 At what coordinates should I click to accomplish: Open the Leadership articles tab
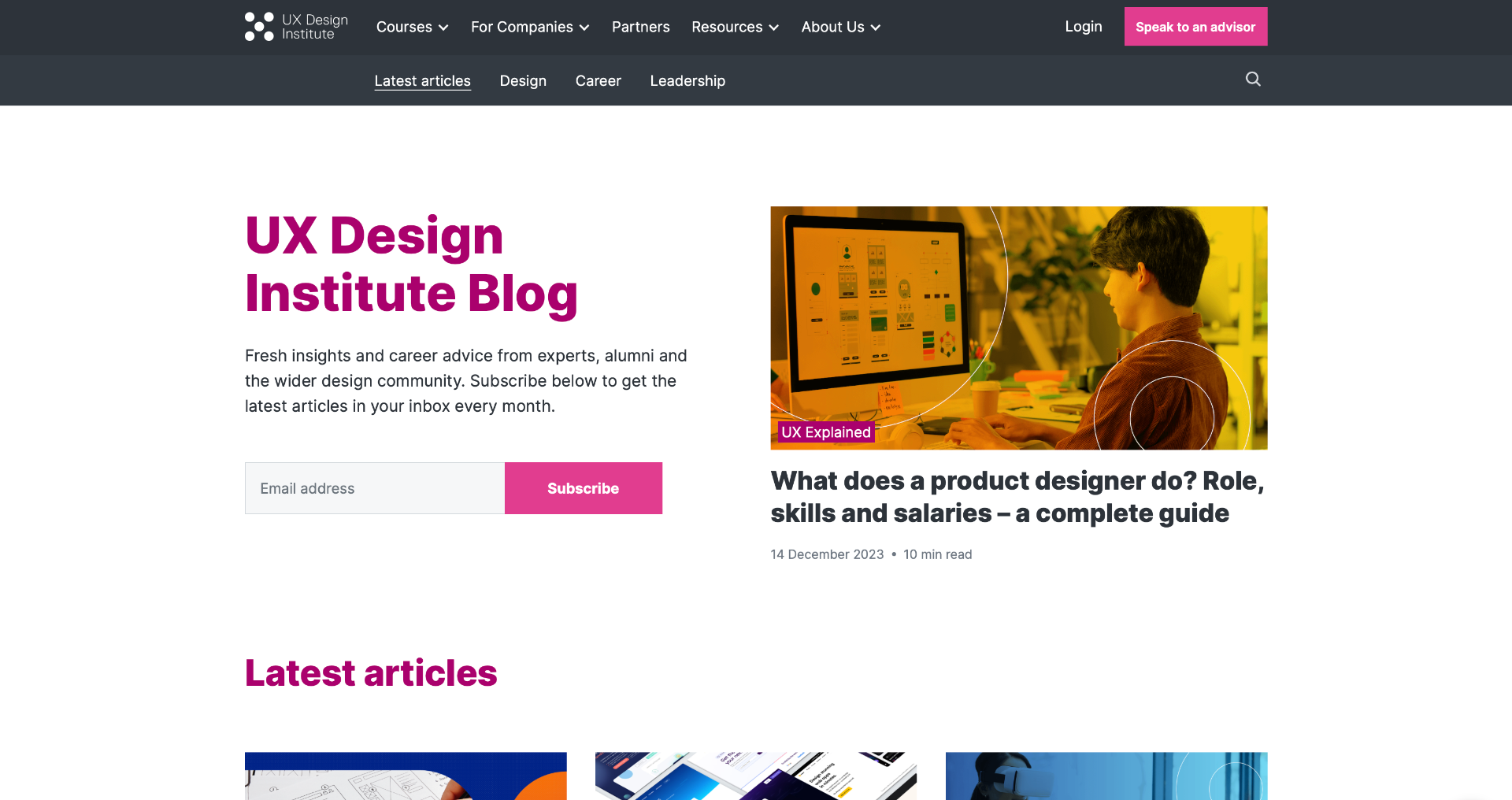click(687, 80)
